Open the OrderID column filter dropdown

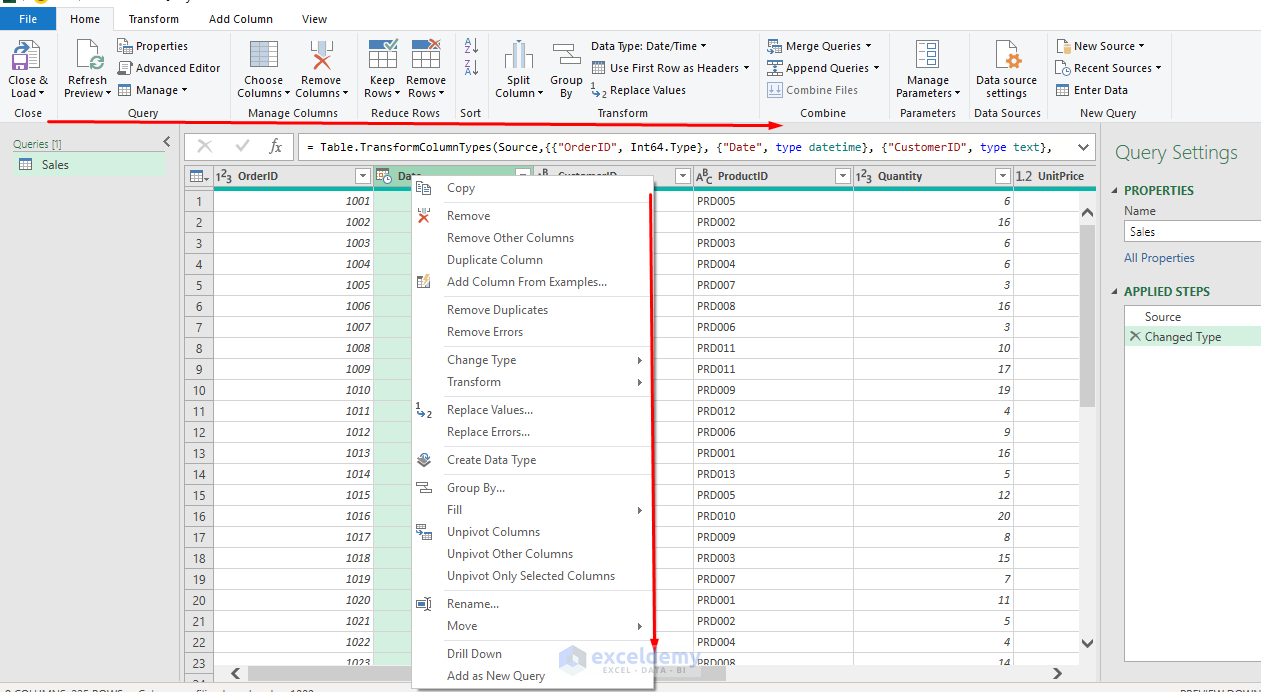[362, 176]
